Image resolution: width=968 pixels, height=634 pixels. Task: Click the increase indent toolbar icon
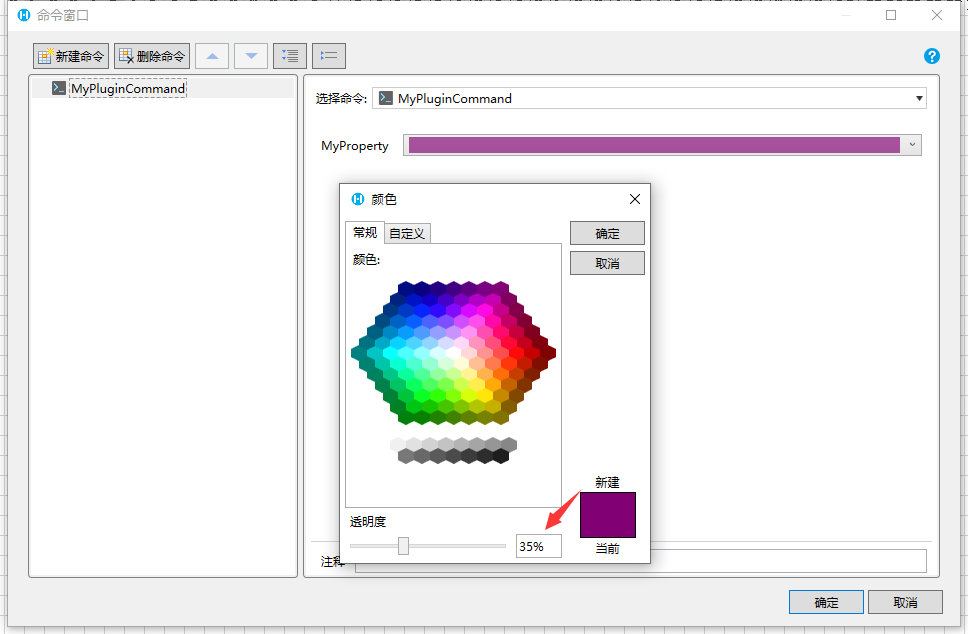pos(290,56)
